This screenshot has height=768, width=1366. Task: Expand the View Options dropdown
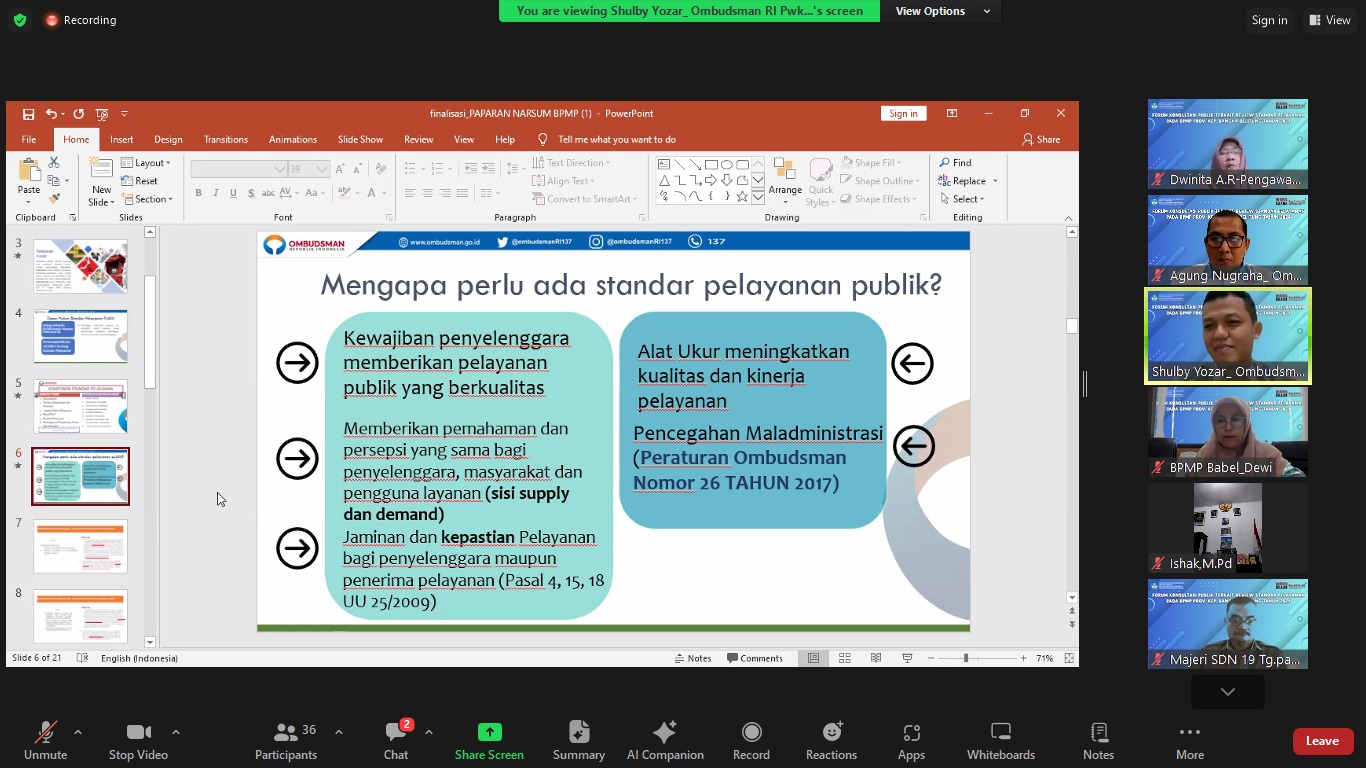point(943,11)
